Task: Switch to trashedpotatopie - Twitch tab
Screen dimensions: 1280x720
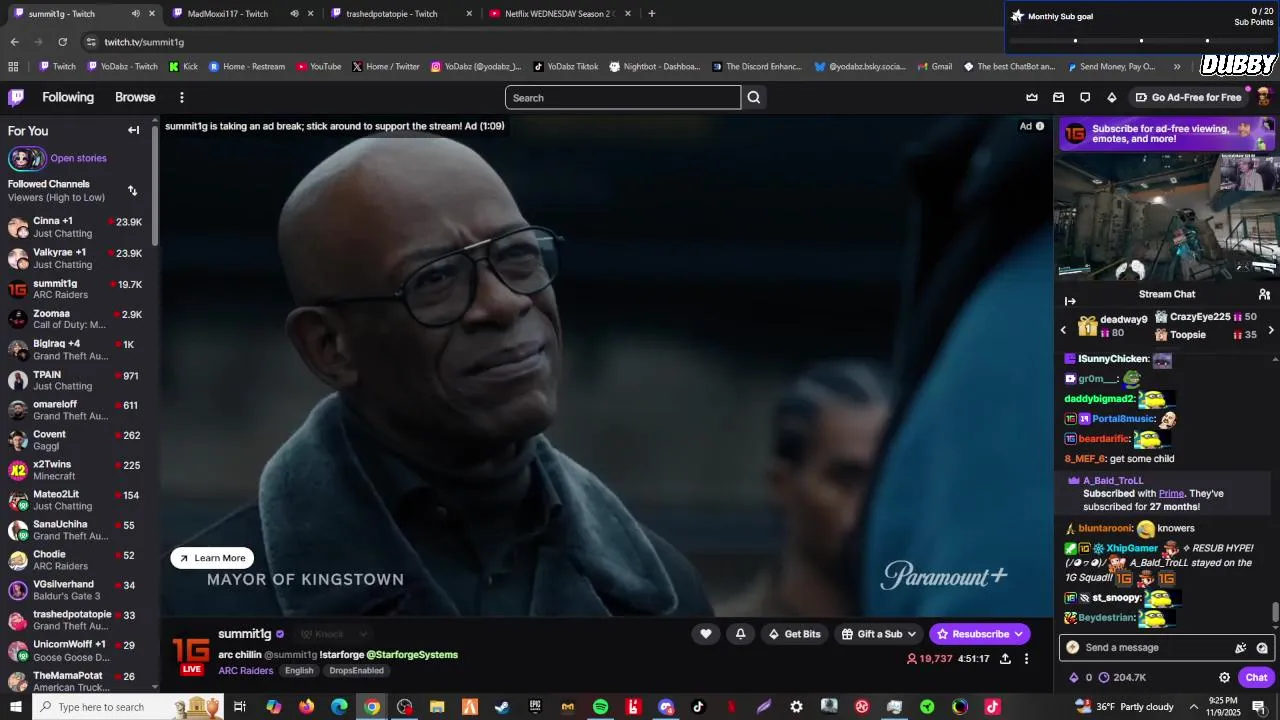Action: (400, 14)
